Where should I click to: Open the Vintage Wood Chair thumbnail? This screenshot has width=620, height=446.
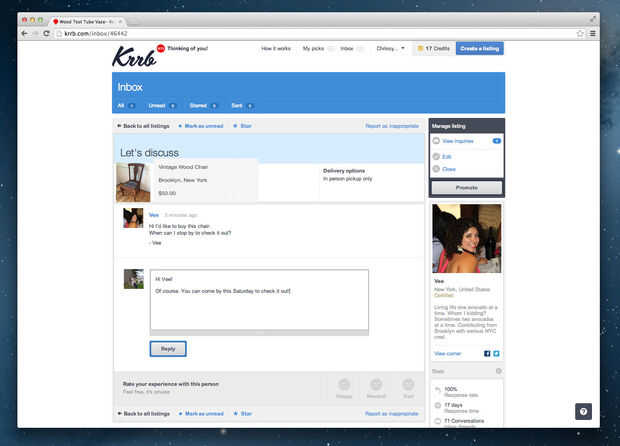[133, 182]
